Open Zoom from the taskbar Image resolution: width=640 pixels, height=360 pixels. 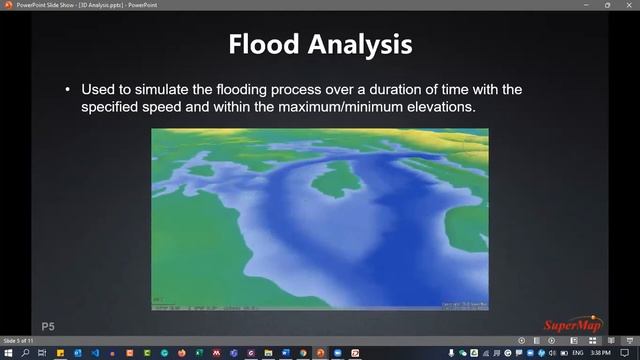[338, 353]
